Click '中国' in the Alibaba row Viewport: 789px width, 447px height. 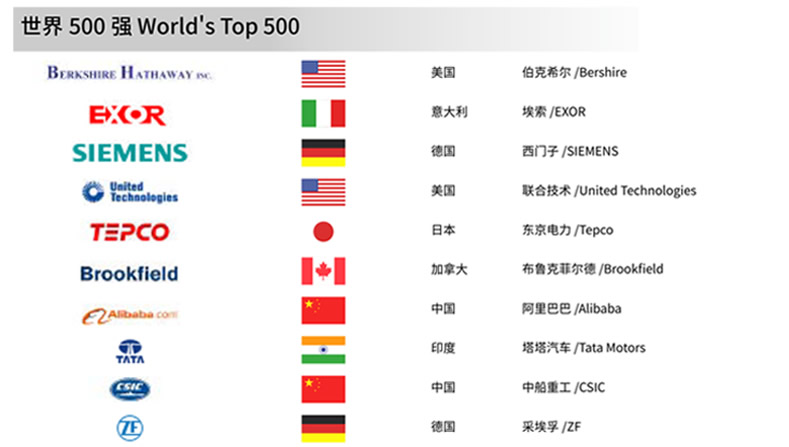(443, 309)
